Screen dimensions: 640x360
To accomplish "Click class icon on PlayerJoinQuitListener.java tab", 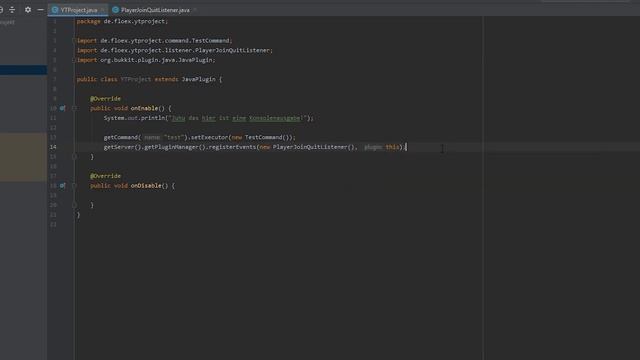I will tap(116, 10).
